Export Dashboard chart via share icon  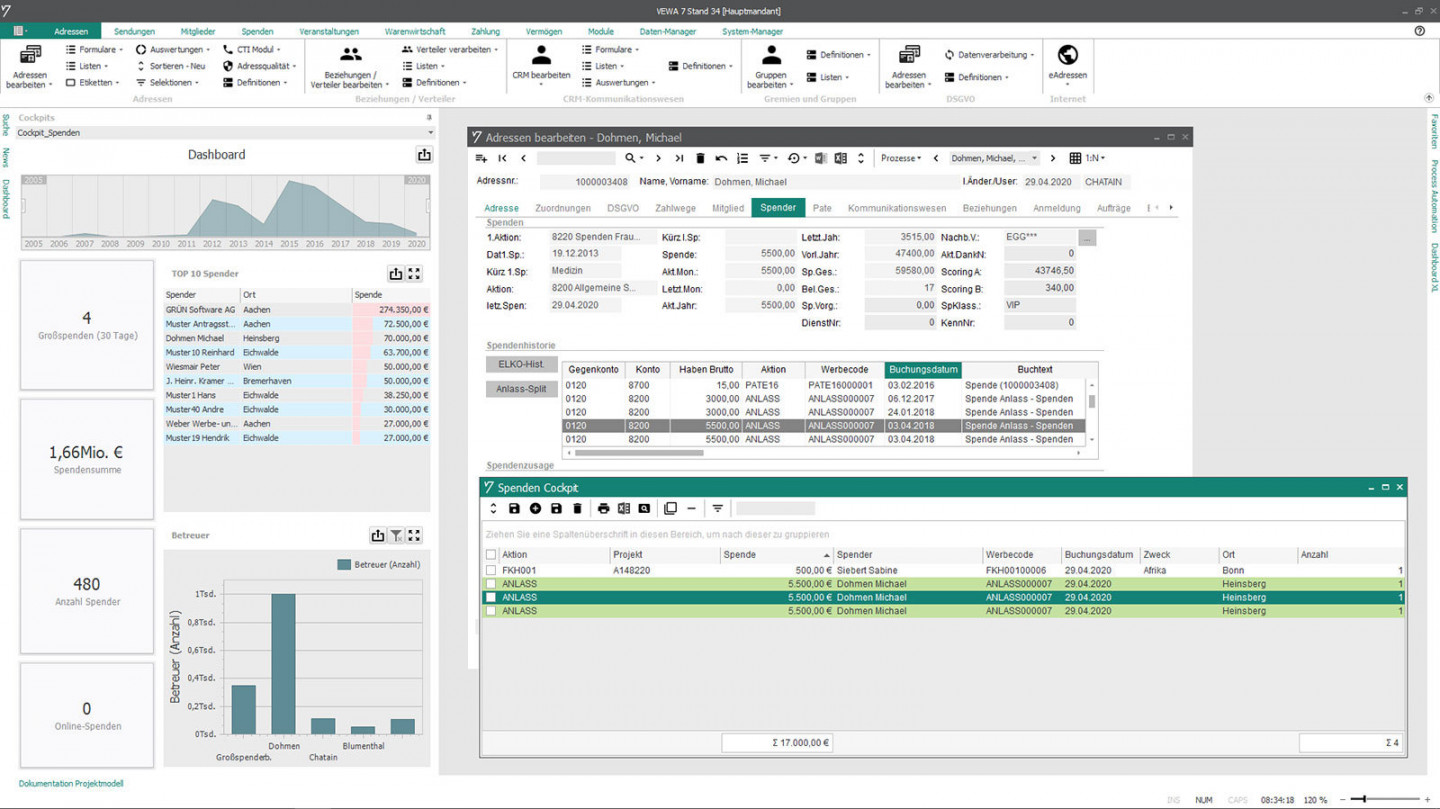424,155
